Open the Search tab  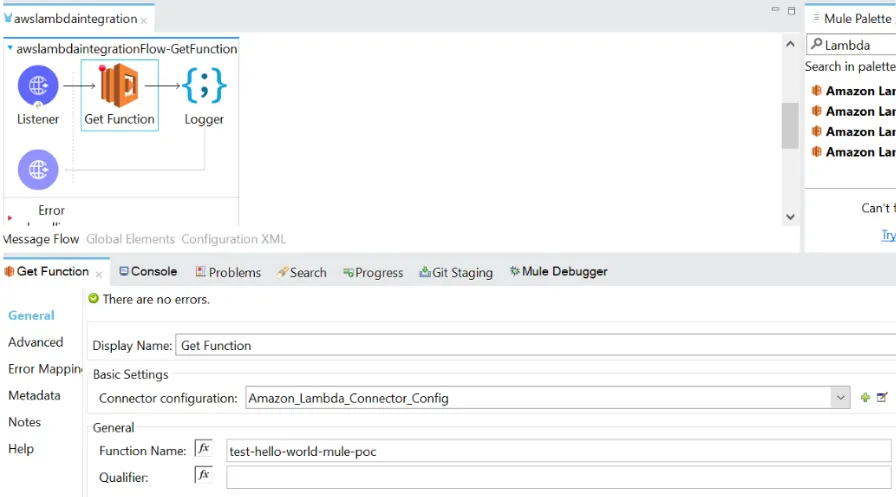click(x=302, y=272)
